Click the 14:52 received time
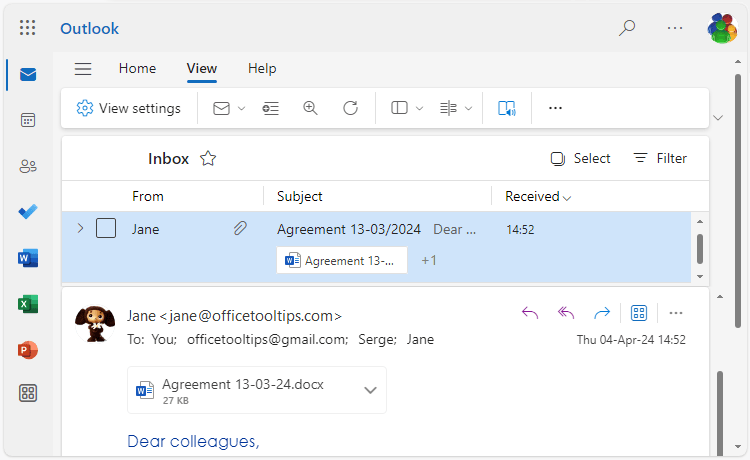This screenshot has height=460, width=750. tap(520, 230)
